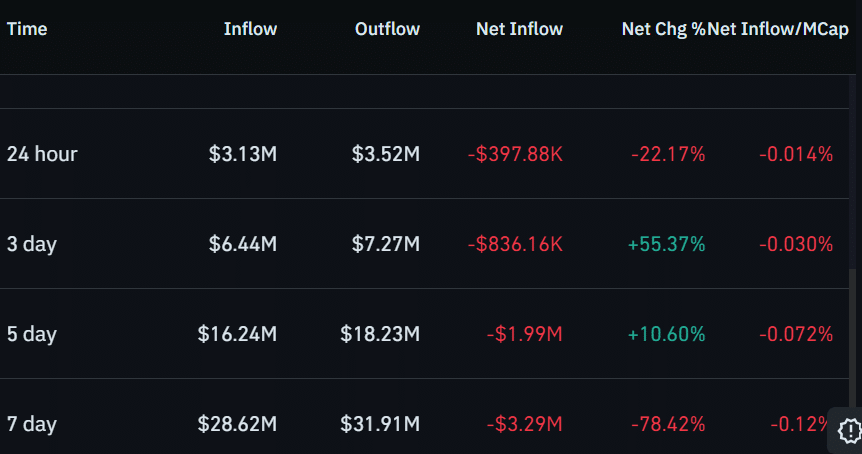Image resolution: width=862 pixels, height=454 pixels.
Task: Click the Net Inflow/MCap column header
Action: pyautogui.click(x=778, y=29)
